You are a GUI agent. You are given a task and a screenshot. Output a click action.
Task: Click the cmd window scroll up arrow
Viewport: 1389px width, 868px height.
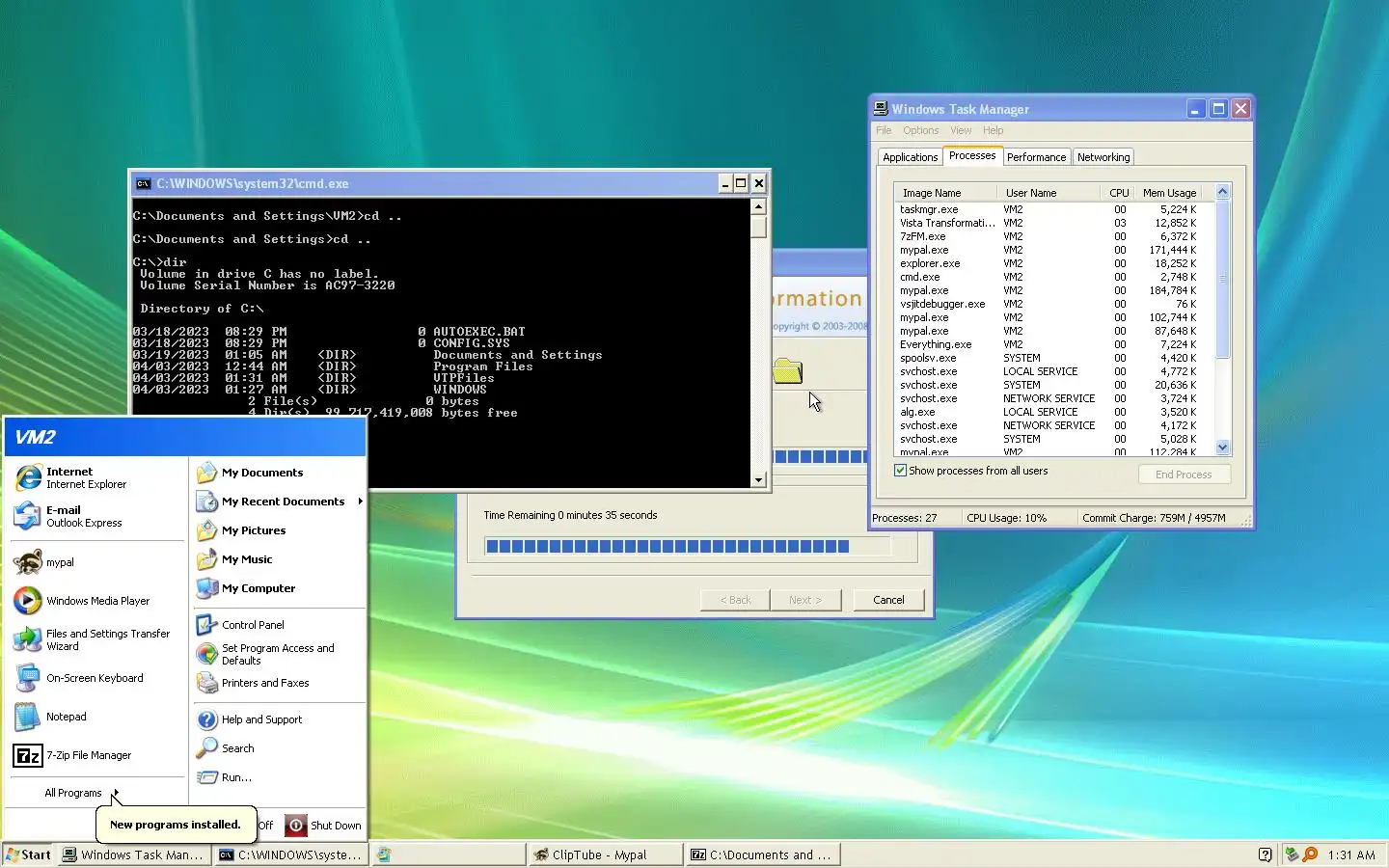(759, 206)
